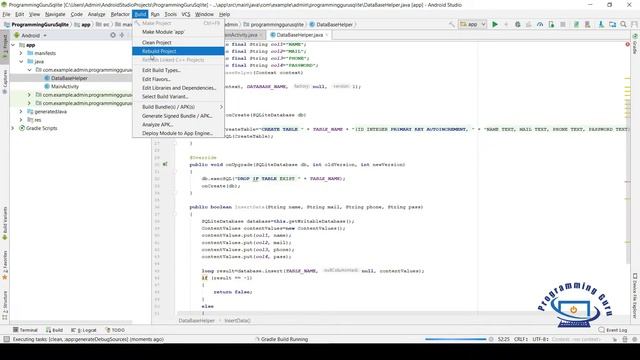
Task: Open Device File Explorer side tab
Action: pyautogui.click(x=635, y=295)
